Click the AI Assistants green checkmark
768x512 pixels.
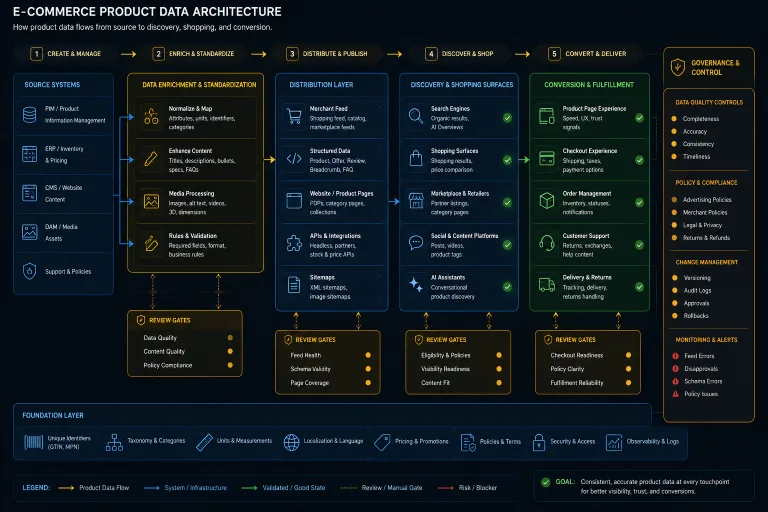507,287
